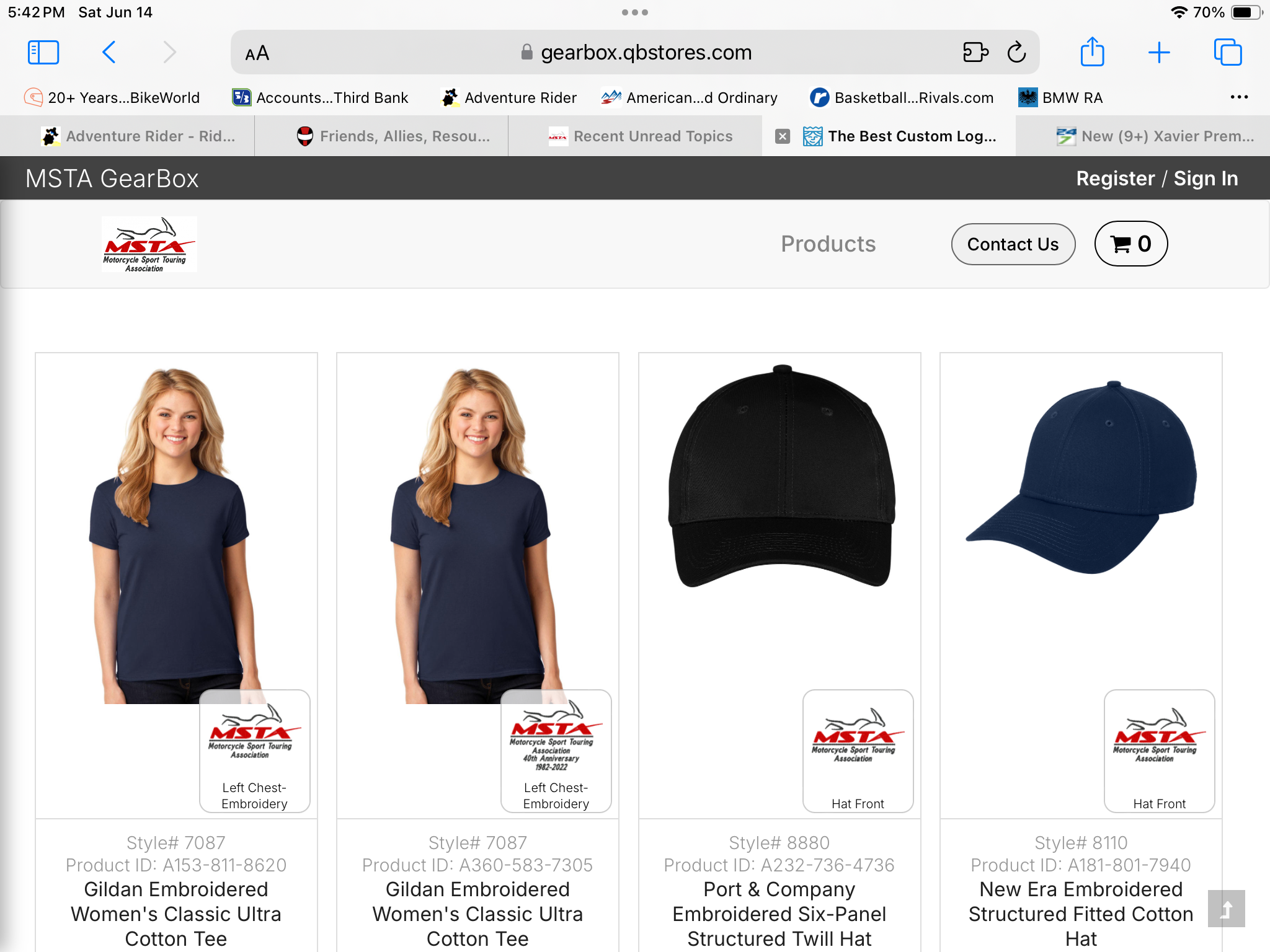Open the extensions puzzle icon

975,53
